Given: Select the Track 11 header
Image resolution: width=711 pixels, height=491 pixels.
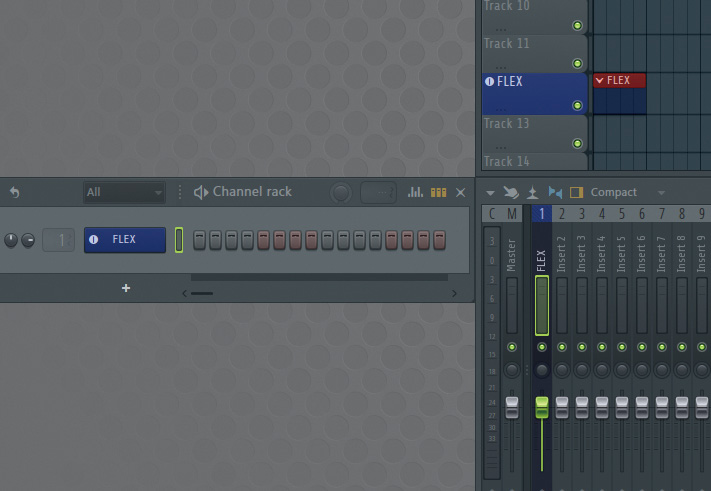Looking at the screenshot, I should [x=535, y=54].
